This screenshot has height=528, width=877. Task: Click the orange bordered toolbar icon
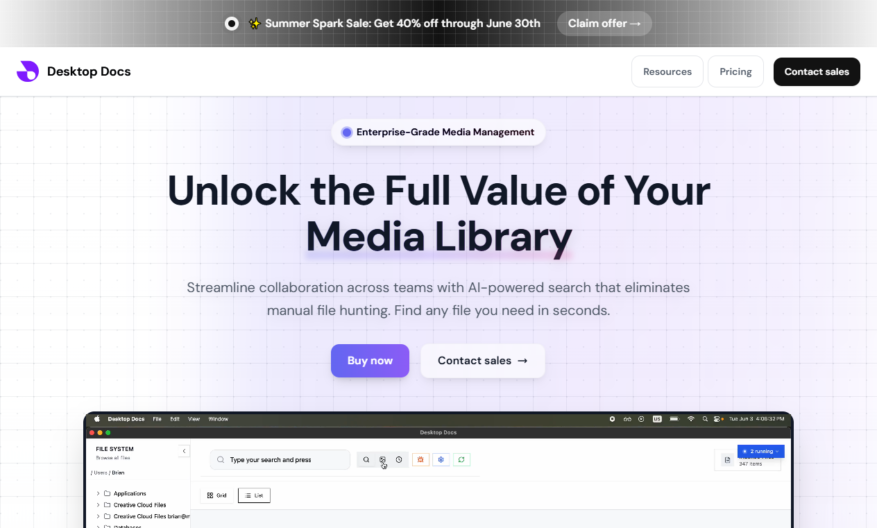click(x=421, y=460)
